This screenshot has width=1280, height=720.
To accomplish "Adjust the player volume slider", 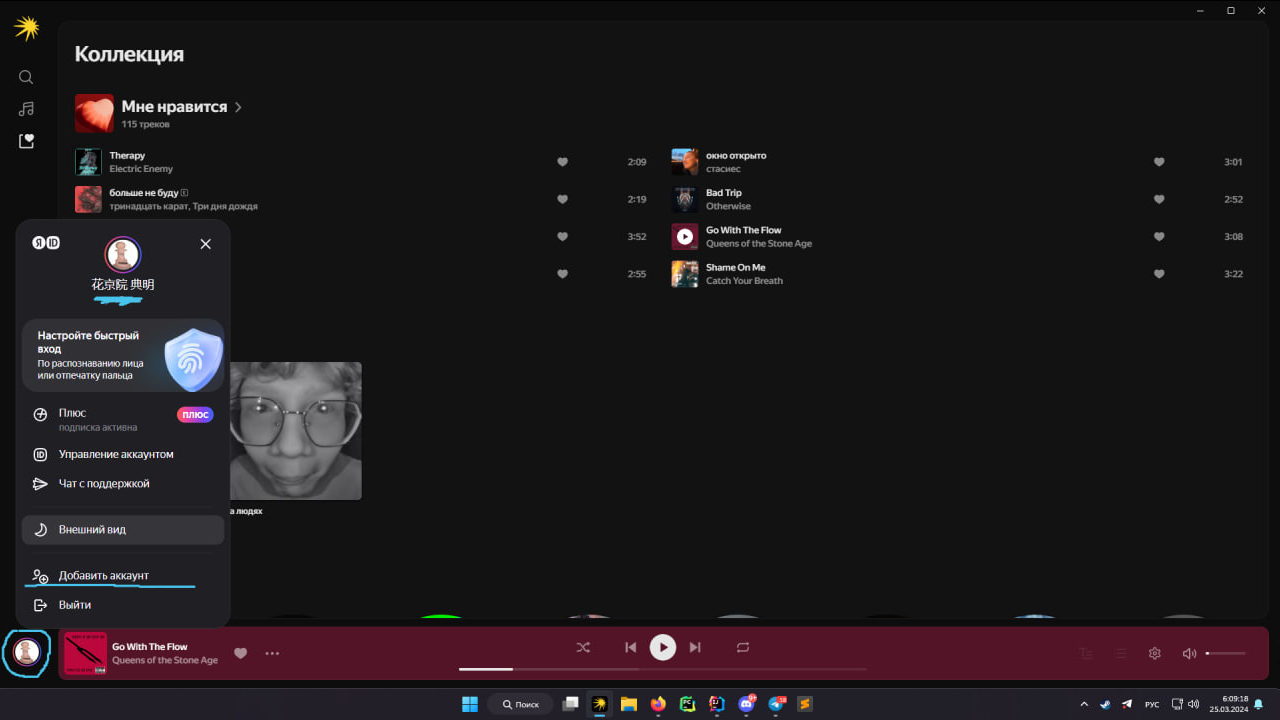I will tap(1226, 653).
